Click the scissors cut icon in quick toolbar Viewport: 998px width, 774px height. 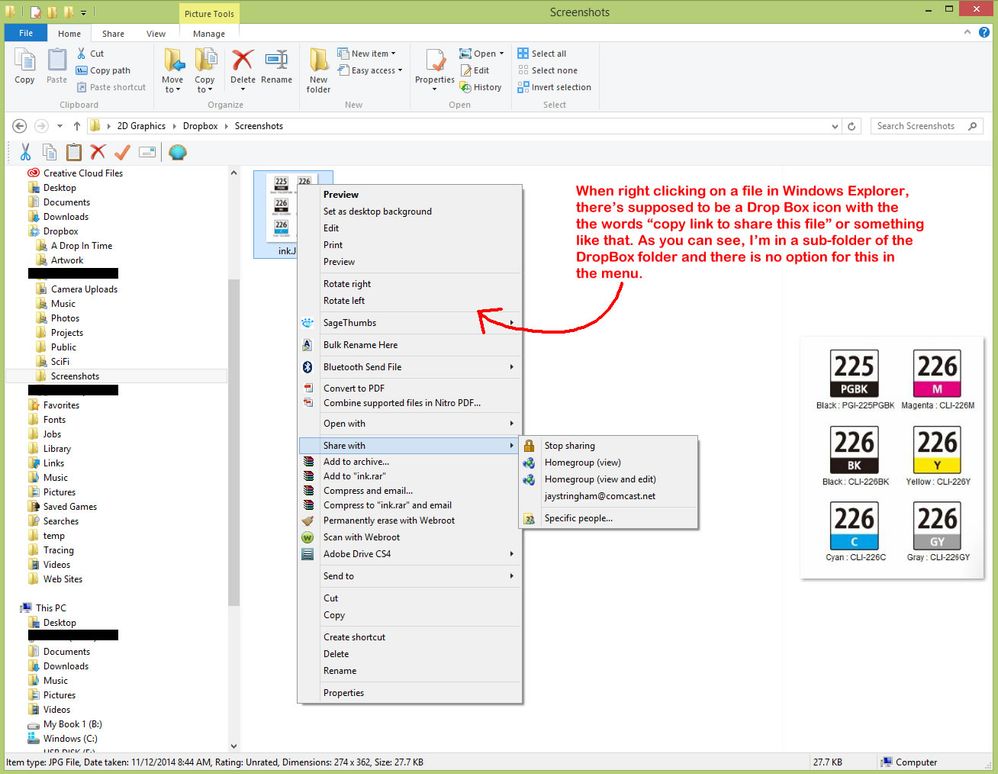click(x=25, y=152)
